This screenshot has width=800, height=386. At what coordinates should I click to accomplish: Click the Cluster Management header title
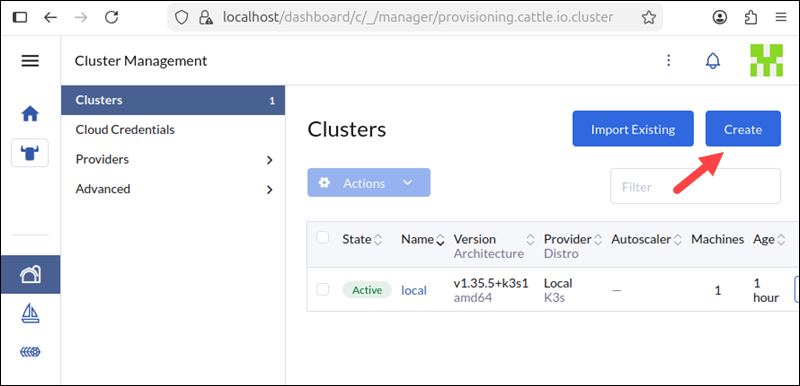[141, 61]
